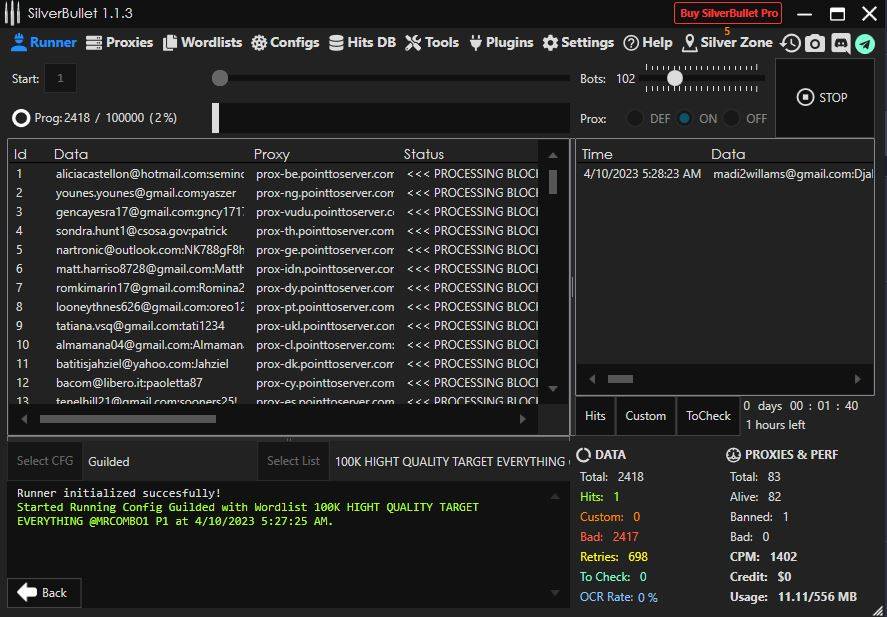Switch to the Custom results tab
The width and height of the screenshot is (887, 617).
tap(645, 416)
